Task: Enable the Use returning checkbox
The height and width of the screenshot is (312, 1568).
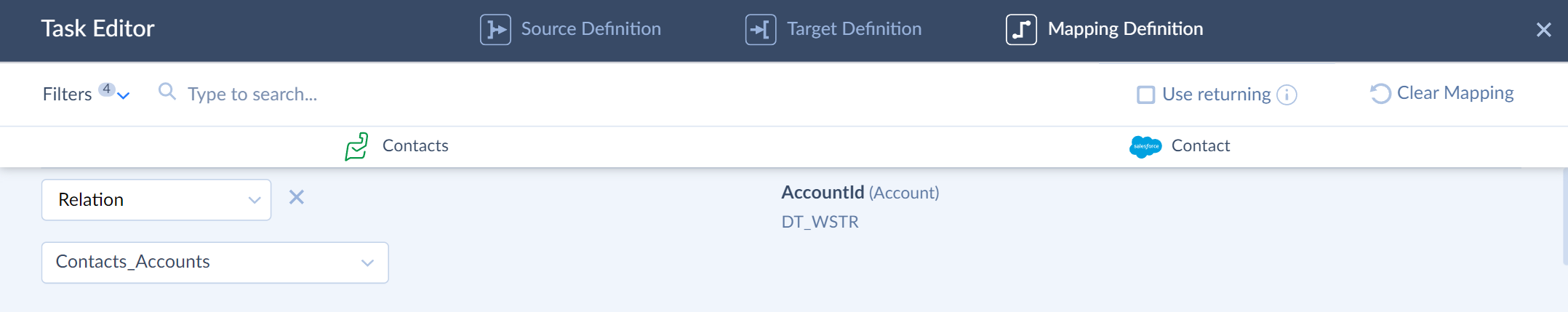Action: point(1146,95)
